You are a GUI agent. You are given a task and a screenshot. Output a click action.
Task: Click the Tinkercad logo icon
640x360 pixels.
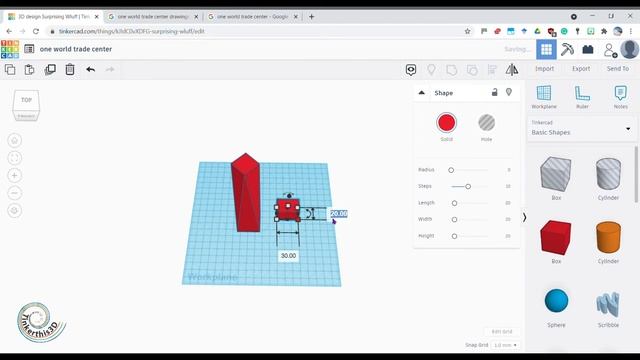10,49
